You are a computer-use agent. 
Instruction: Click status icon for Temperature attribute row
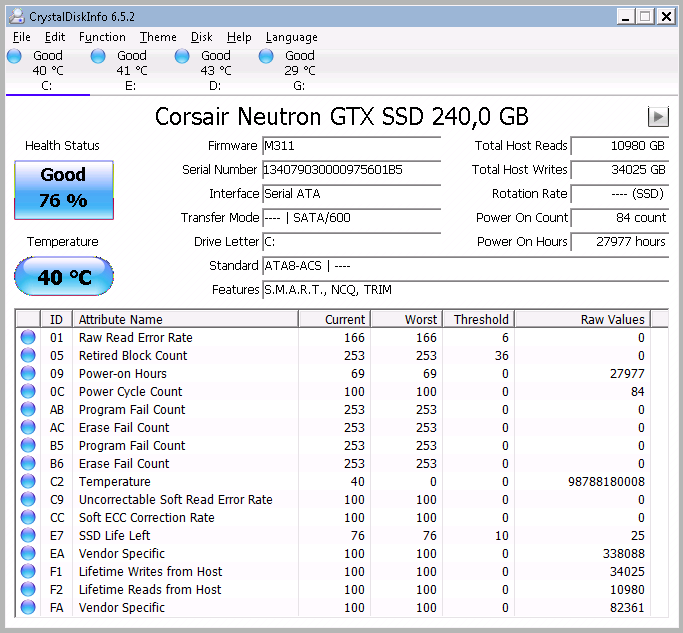pyautogui.click(x=28, y=481)
